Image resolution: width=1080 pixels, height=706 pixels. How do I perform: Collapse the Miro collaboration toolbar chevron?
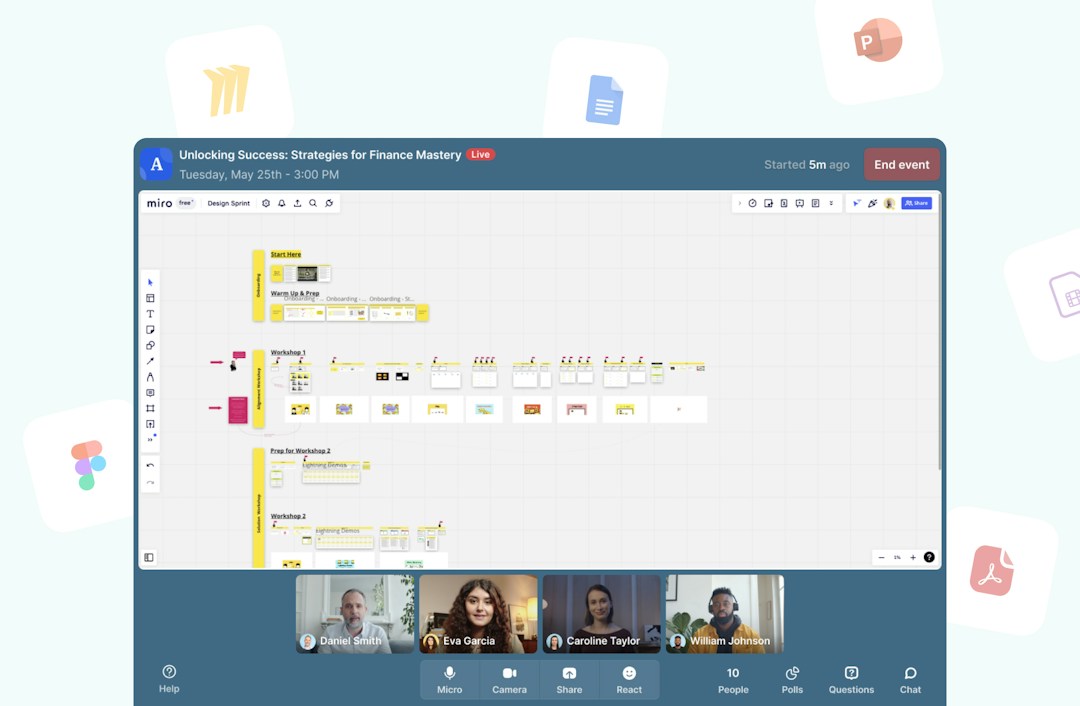click(x=740, y=203)
